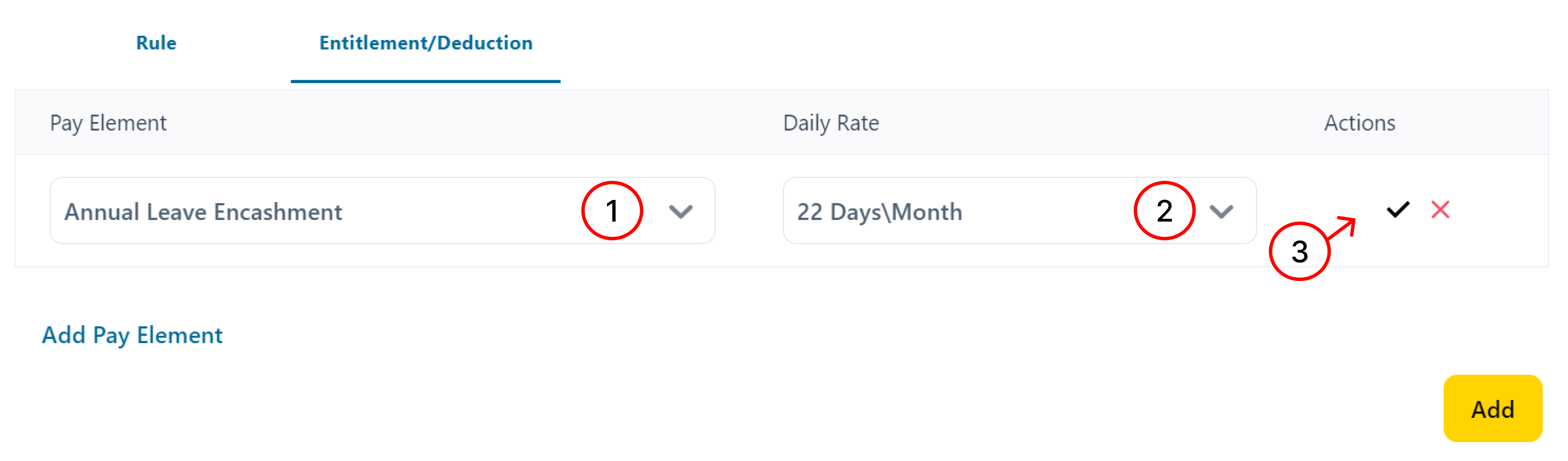Cancel the row using the red X icon

click(1440, 210)
